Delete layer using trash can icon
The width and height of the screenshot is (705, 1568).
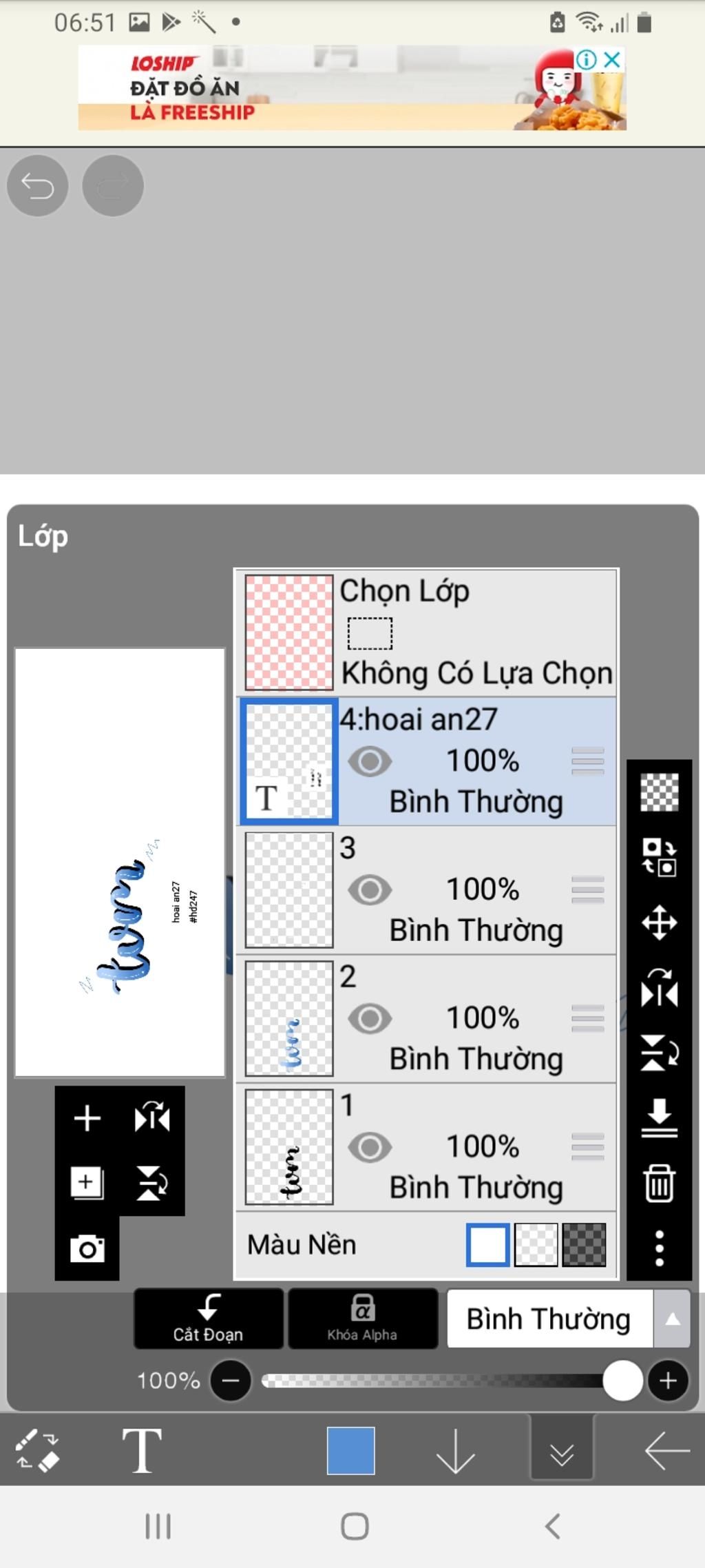click(x=659, y=1183)
